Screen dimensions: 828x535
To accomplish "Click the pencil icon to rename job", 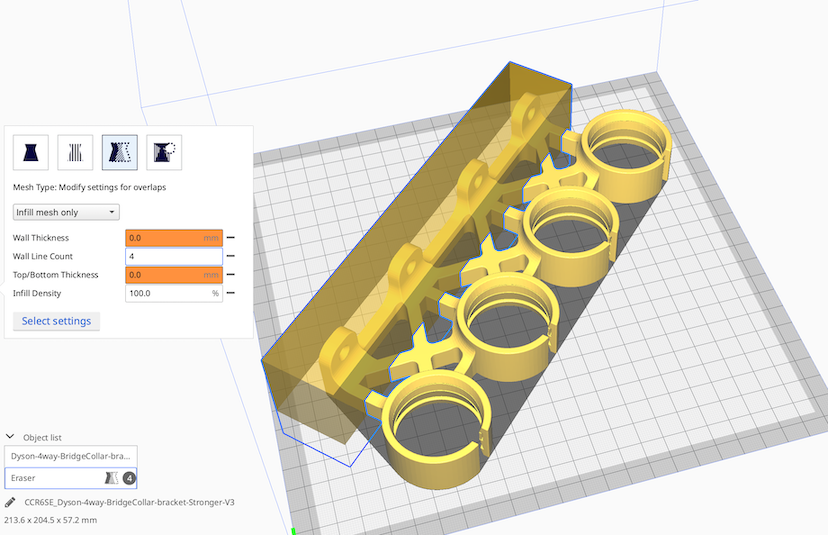I will tap(10, 502).
